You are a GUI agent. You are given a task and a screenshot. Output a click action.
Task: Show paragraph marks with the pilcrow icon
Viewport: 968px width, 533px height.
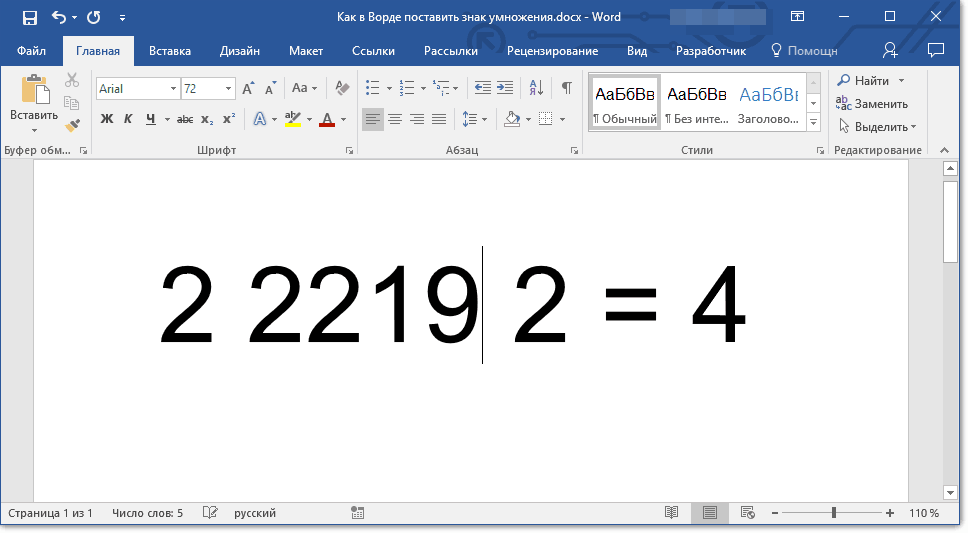pos(566,88)
